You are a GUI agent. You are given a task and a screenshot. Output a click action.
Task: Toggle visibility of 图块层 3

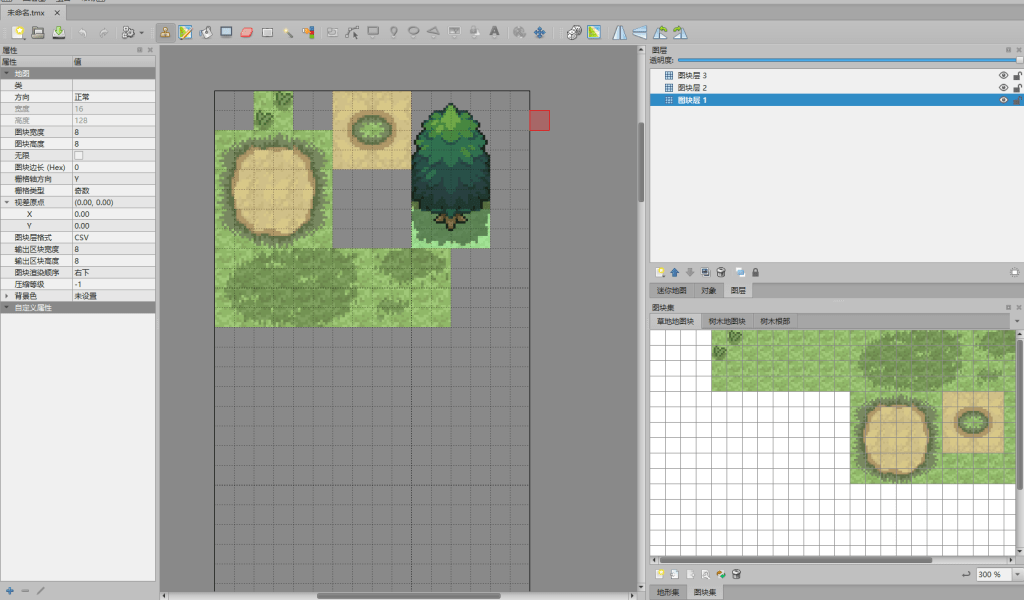pos(1003,75)
